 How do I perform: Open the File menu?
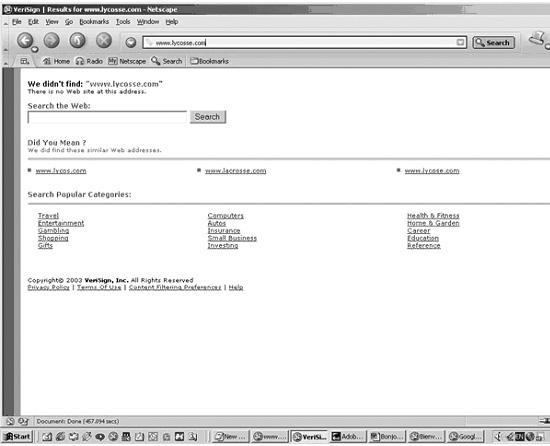(x=16, y=22)
